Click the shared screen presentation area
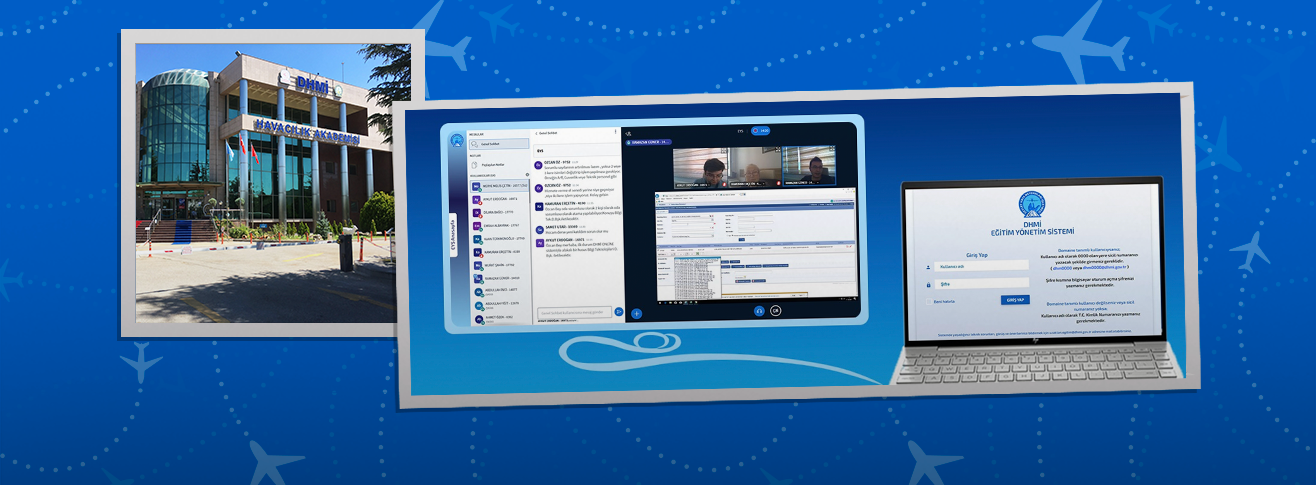 coord(756,245)
